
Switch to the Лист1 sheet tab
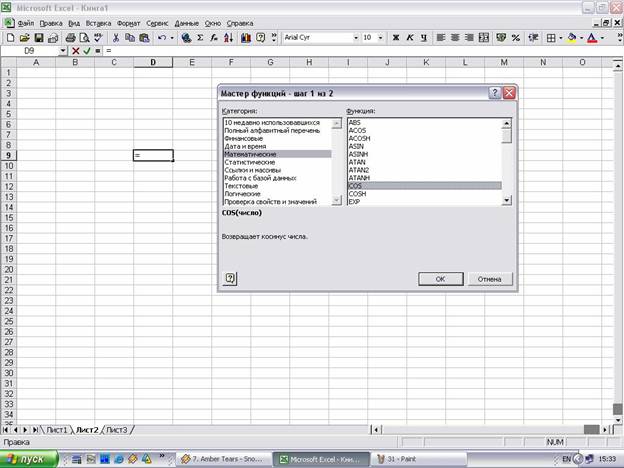click(57, 430)
